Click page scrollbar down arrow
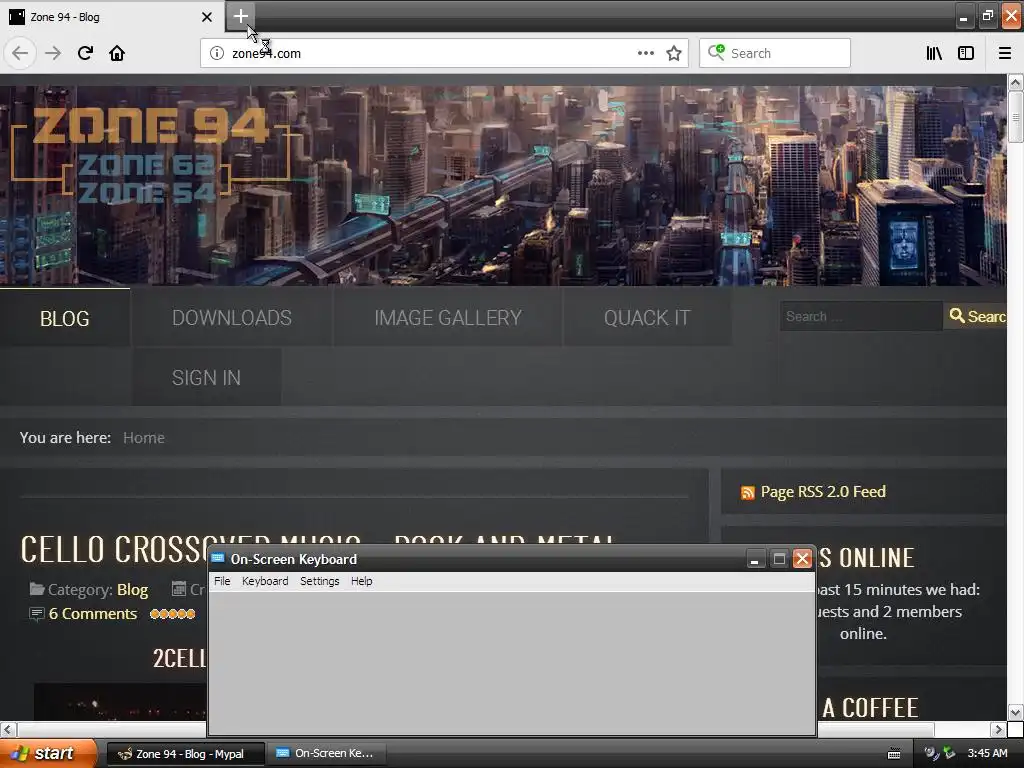Image resolution: width=1024 pixels, height=768 pixels. 1015,712
